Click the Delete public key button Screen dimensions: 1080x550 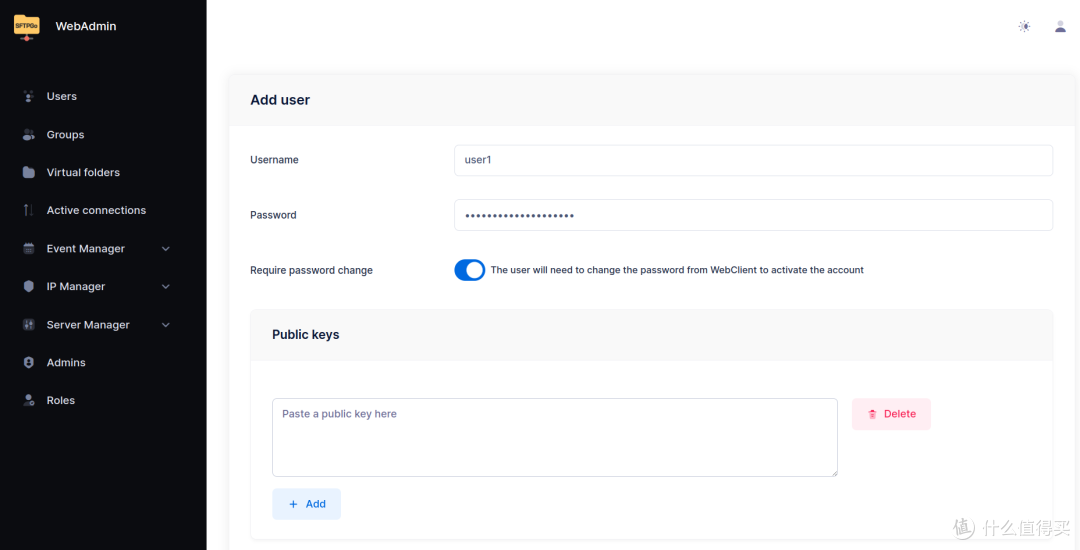tap(891, 414)
